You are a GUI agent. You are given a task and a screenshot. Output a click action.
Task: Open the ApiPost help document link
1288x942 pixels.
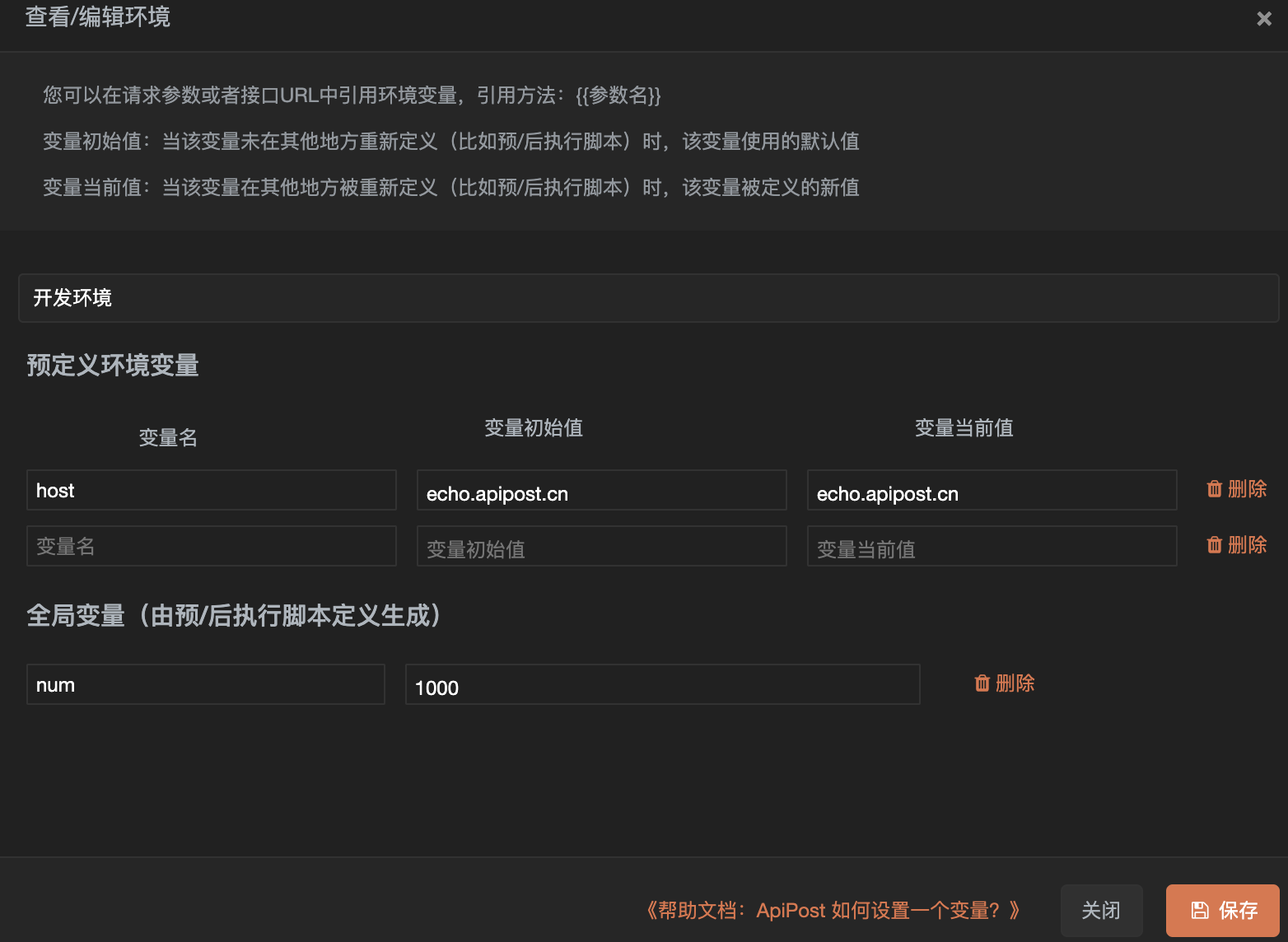832,910
